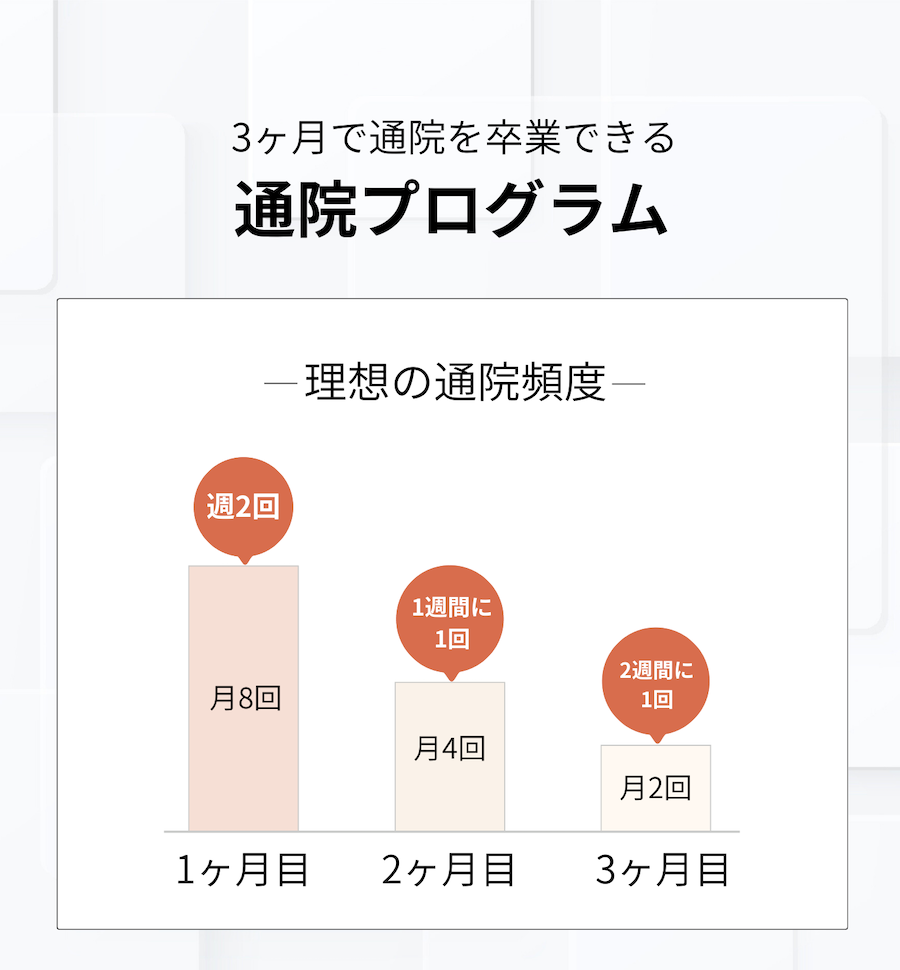Click the 1週間に1回 orange bubble
The width and height of the screenshot is (900, 970).
click(x=450, y=619)
